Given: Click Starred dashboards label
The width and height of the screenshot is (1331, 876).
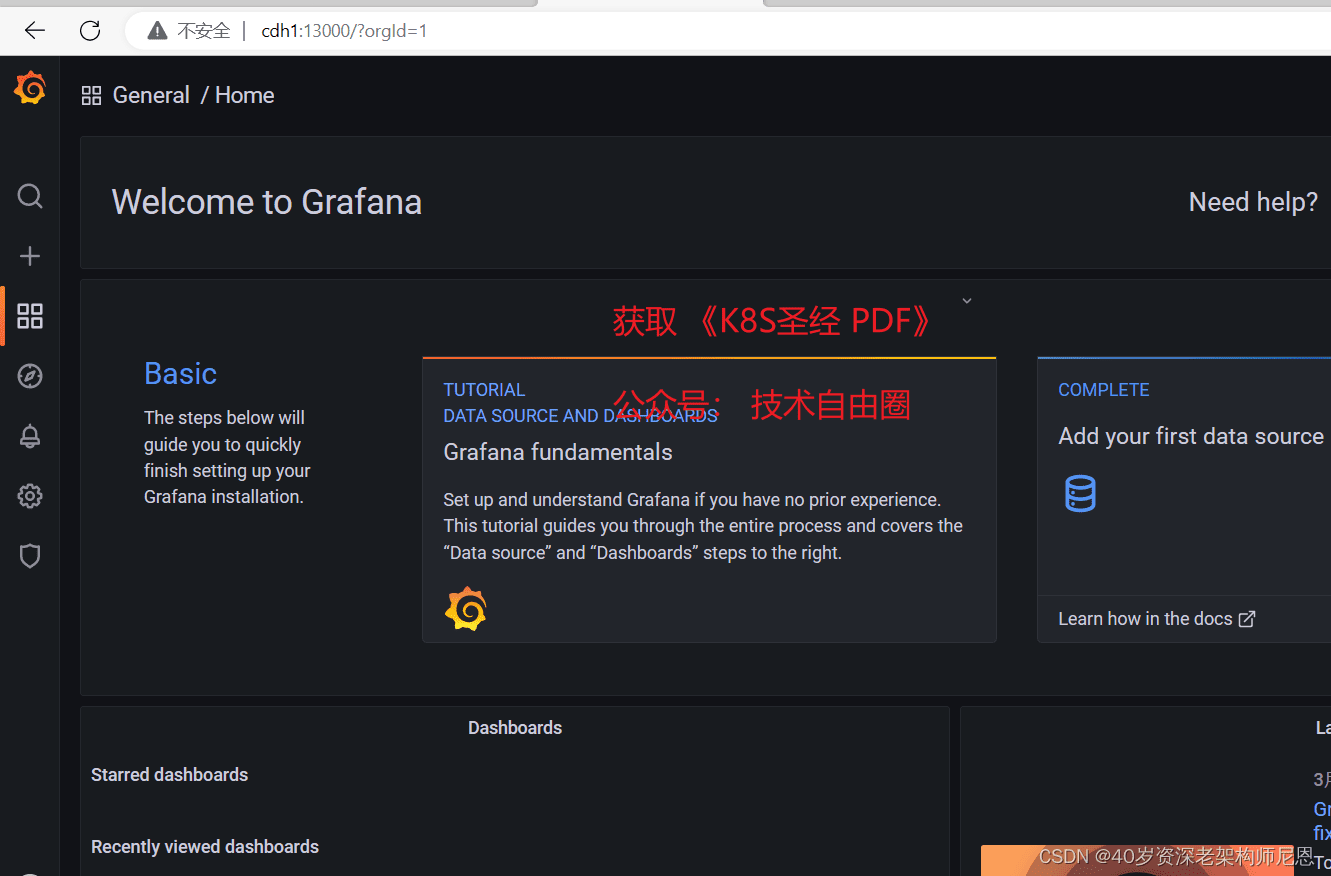Looking at the screenshot, I should 169,775.
